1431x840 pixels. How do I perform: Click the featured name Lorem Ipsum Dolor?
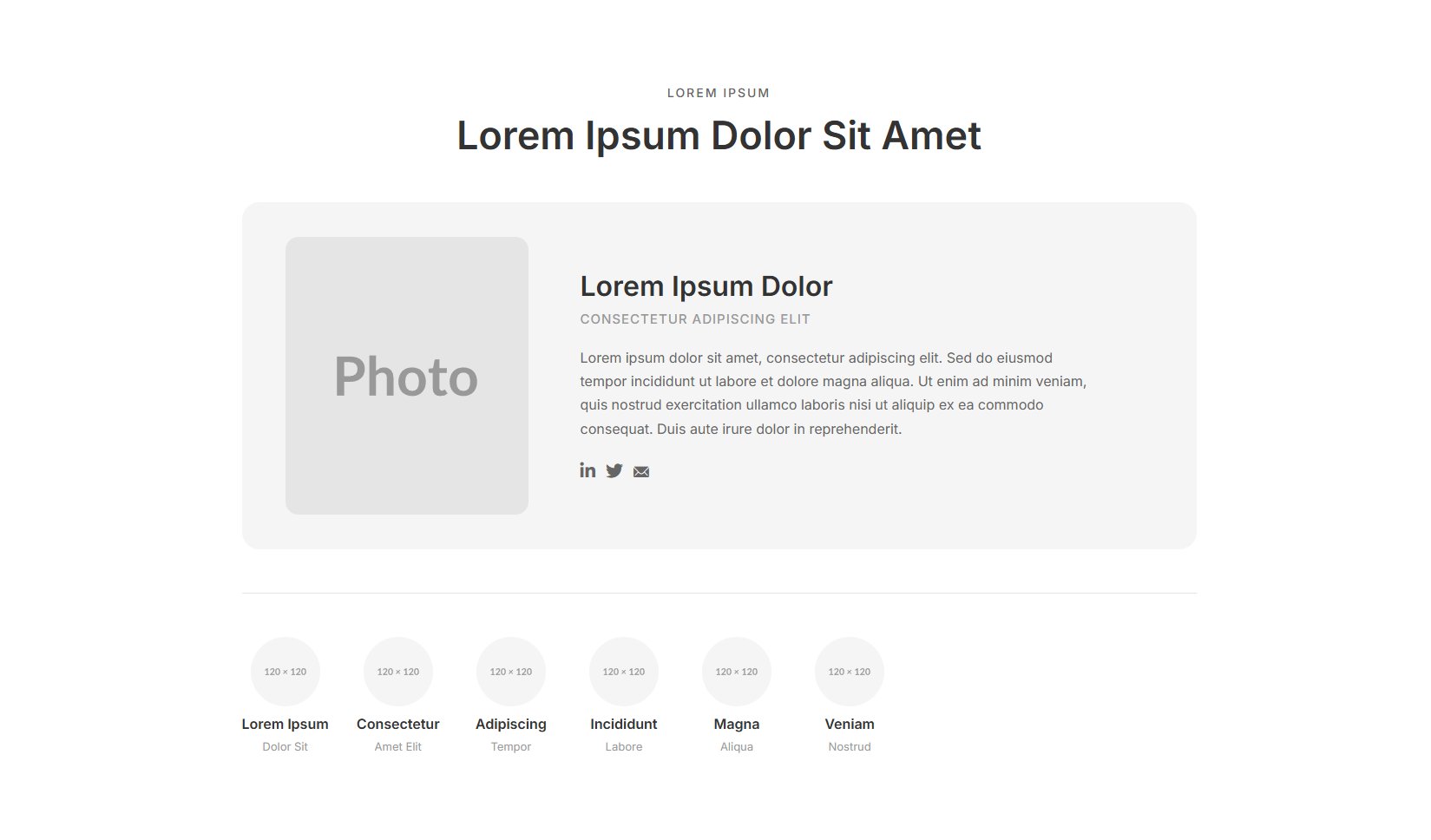point(706,286)
